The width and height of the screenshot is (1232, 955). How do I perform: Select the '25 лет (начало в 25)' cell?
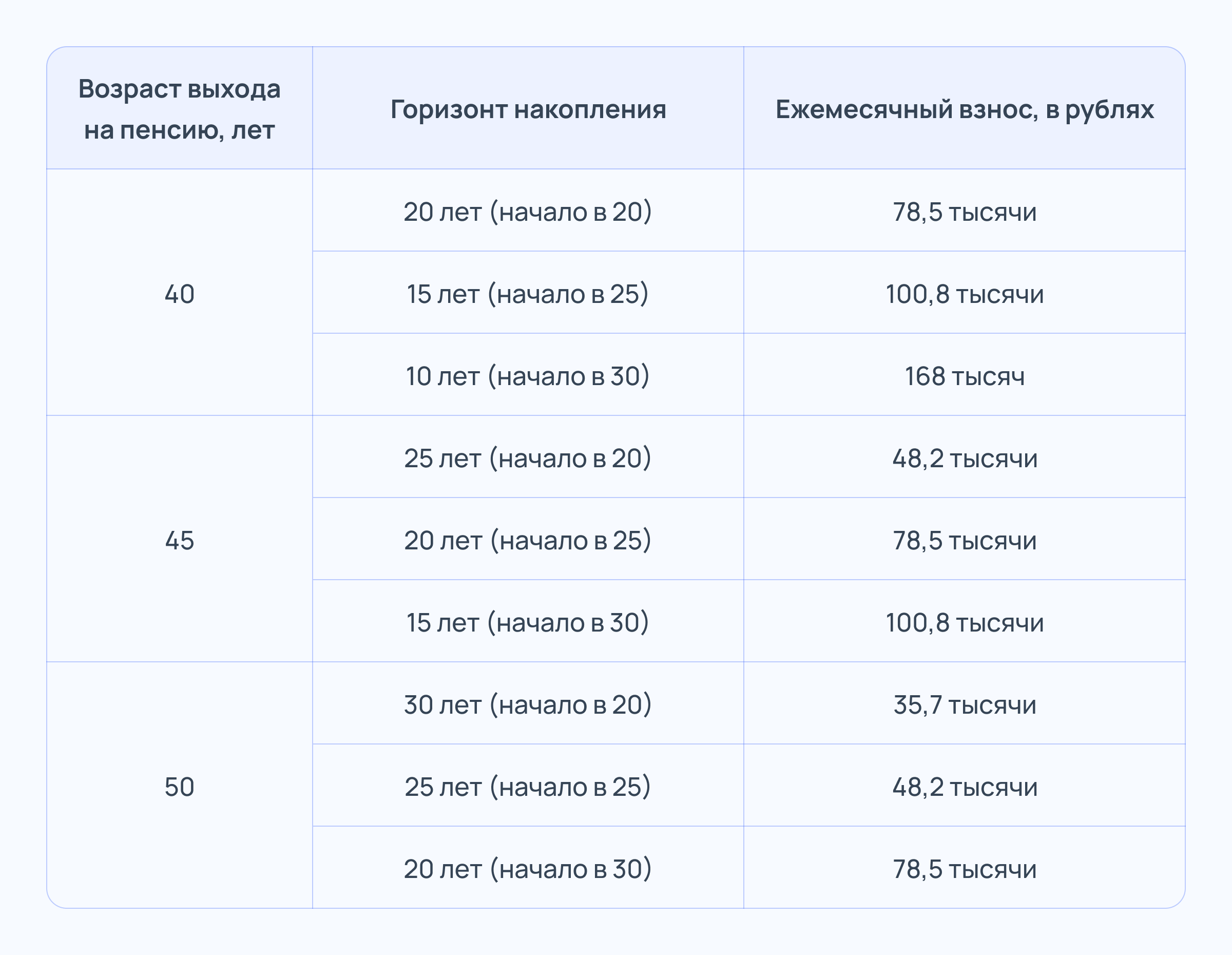pos(528,787)
